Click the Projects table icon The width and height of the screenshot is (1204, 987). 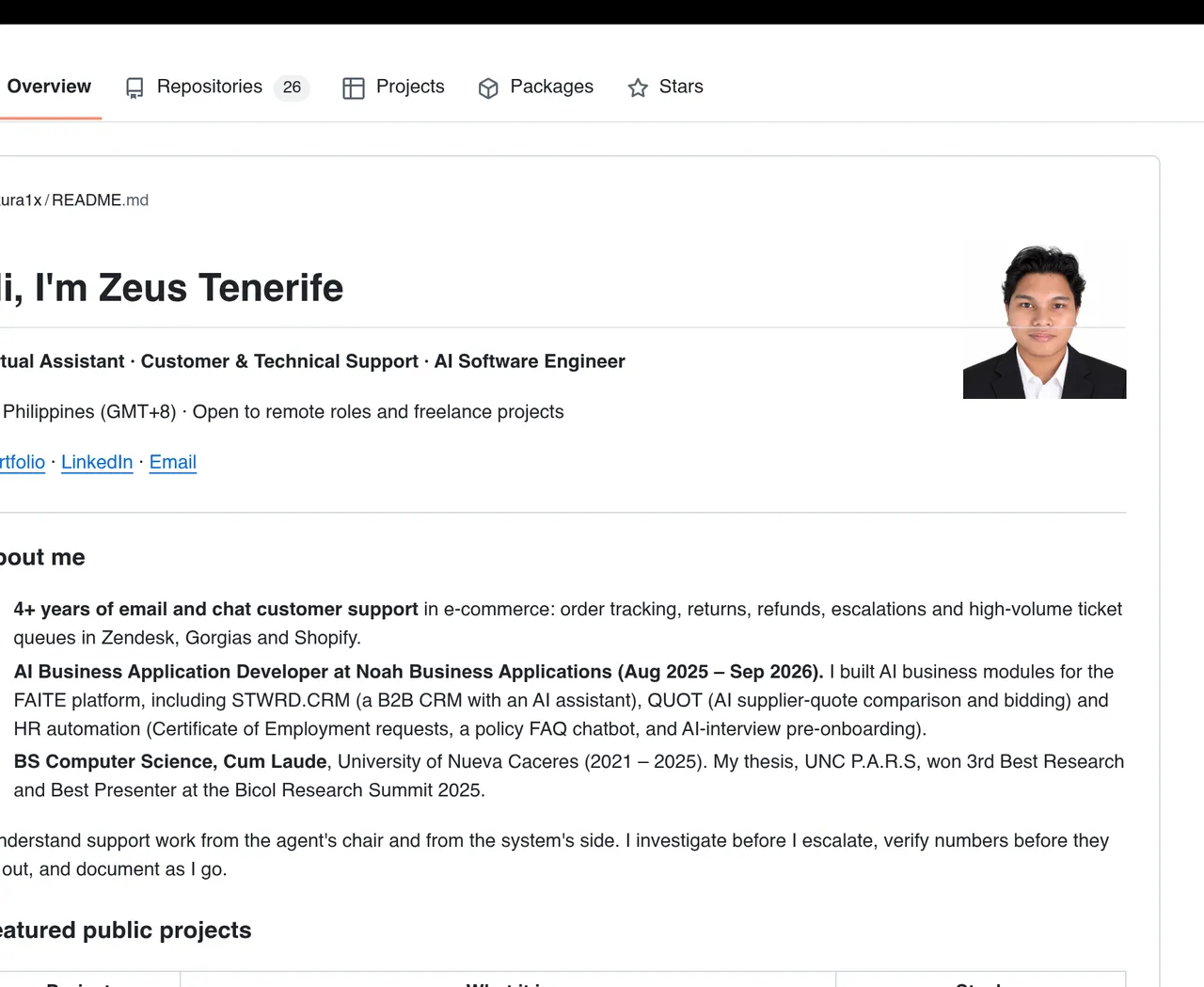coord(354,88)
